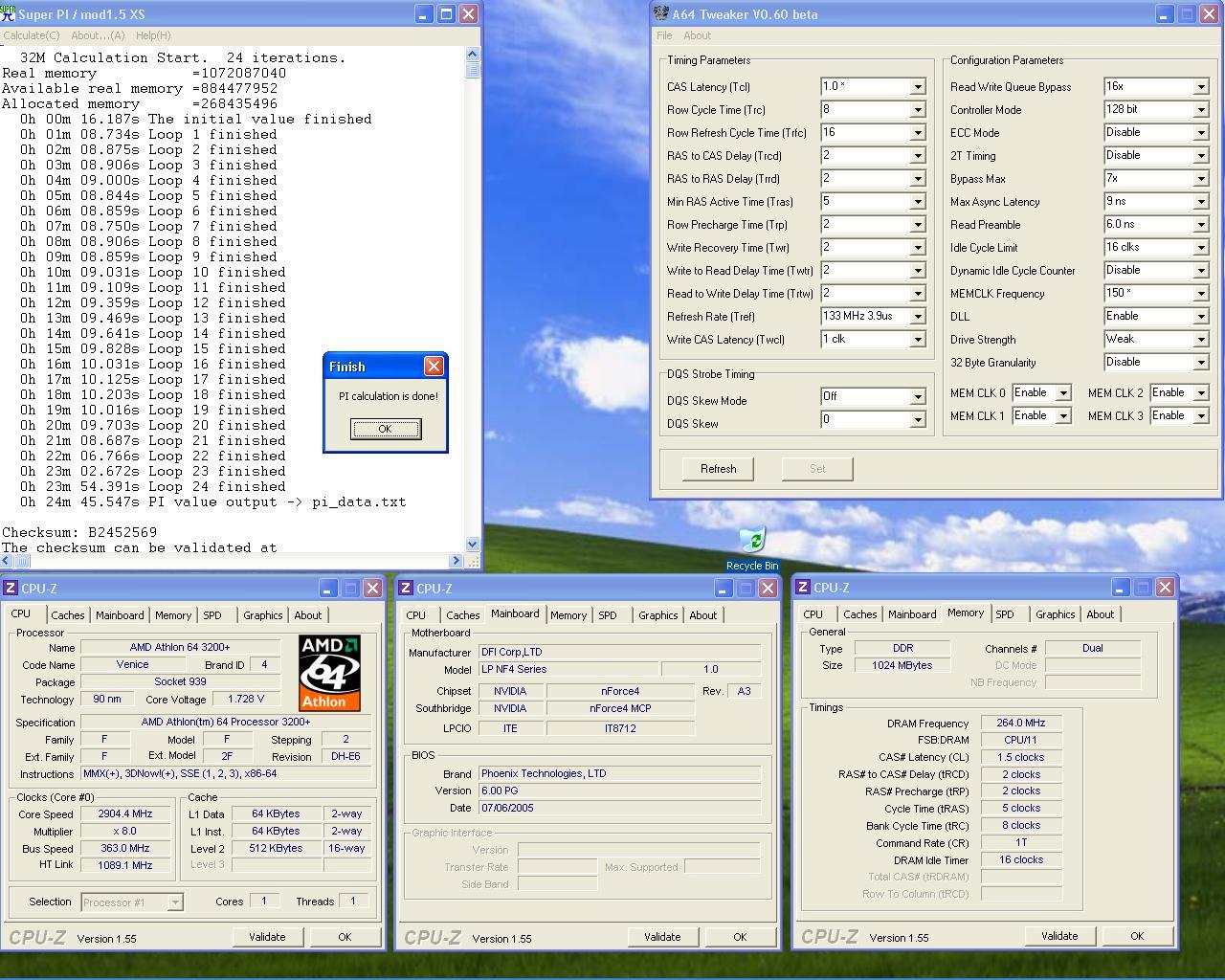Image resolution: width=1225 pixels, height=980 pixels.
Task: Click the DRAM Frequency value 264.0 MHz
Action: click(1021, 723)
